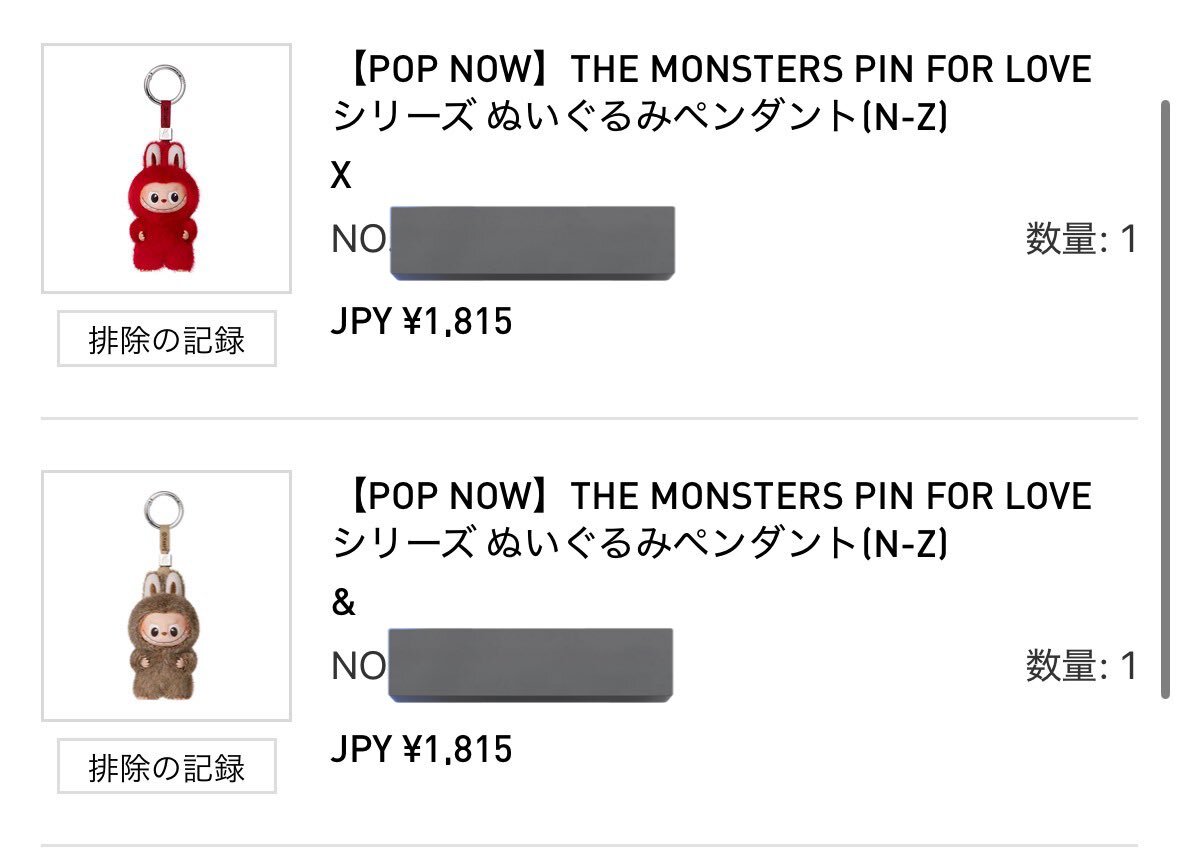Click 数量: 1 for the red plush item
This screenshot has width=1179, height=863.
point(1081,240)
